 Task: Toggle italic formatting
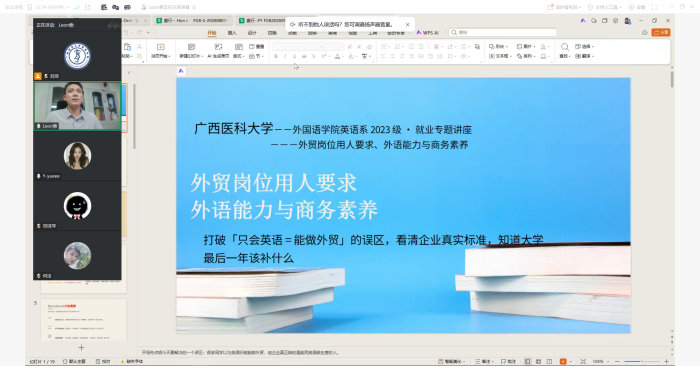[x=285, y=56]
